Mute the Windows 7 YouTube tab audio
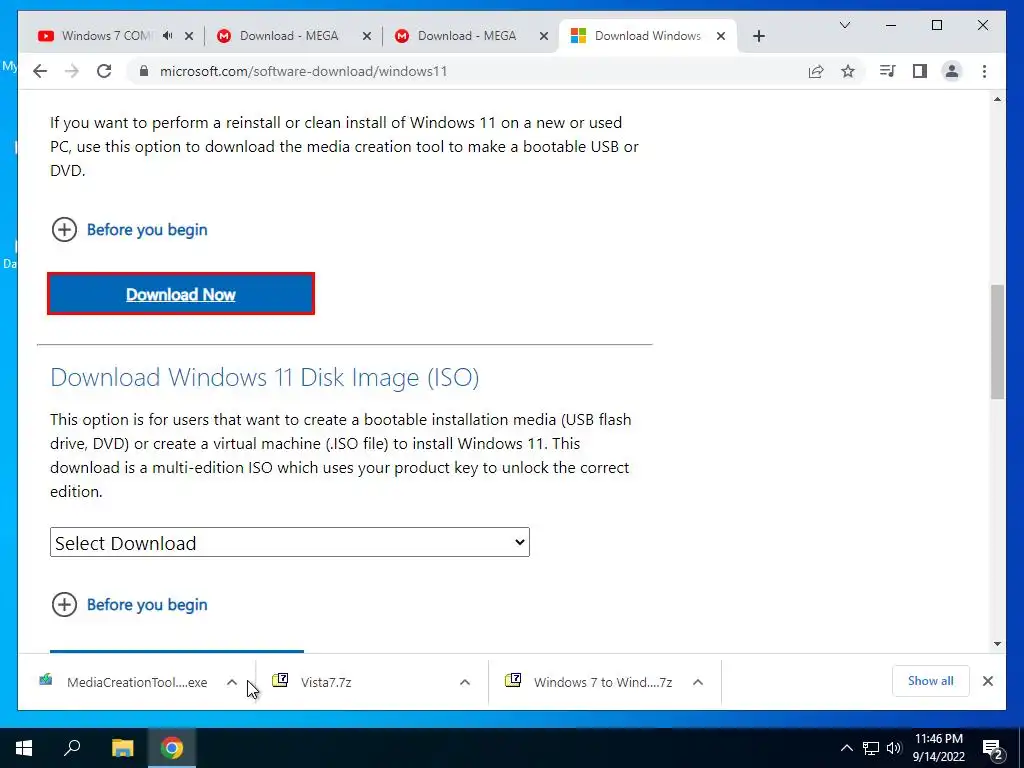This screenshot has height=768, width=1024. [168, 36]
